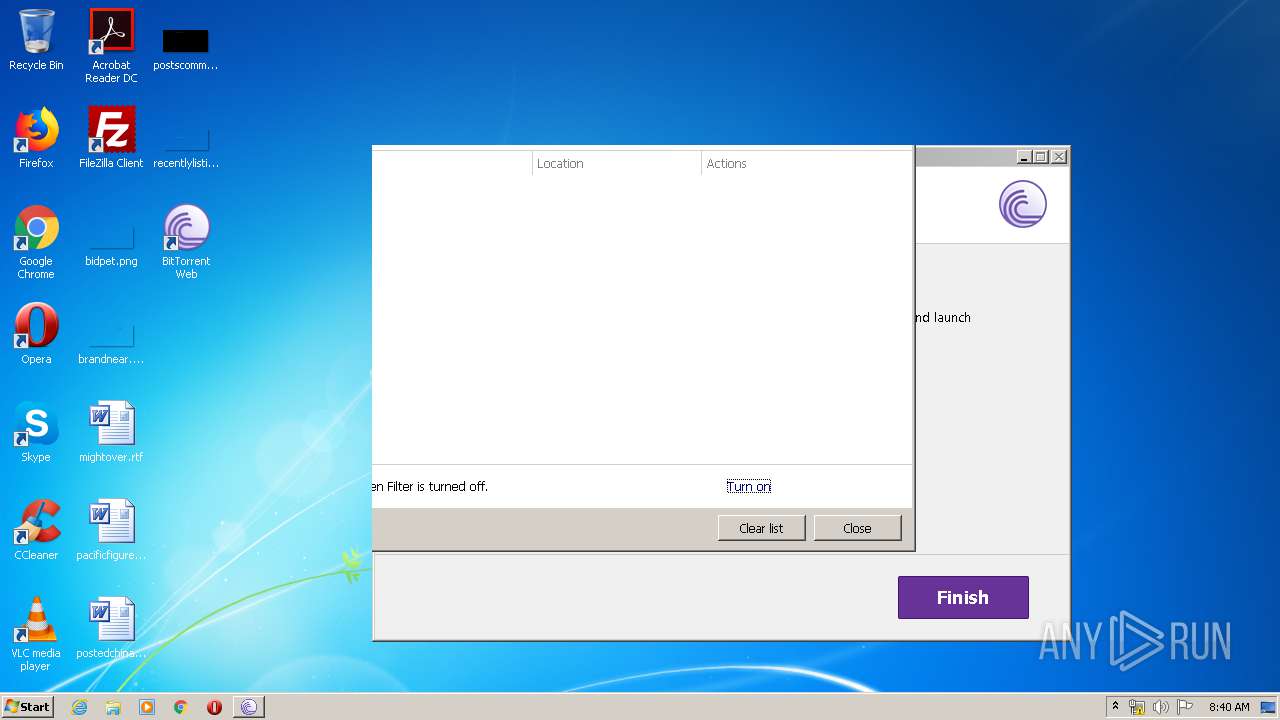The image size is (1280, 720).
Task: Open the Chrome taskbar icon
Action: [180, 707]
